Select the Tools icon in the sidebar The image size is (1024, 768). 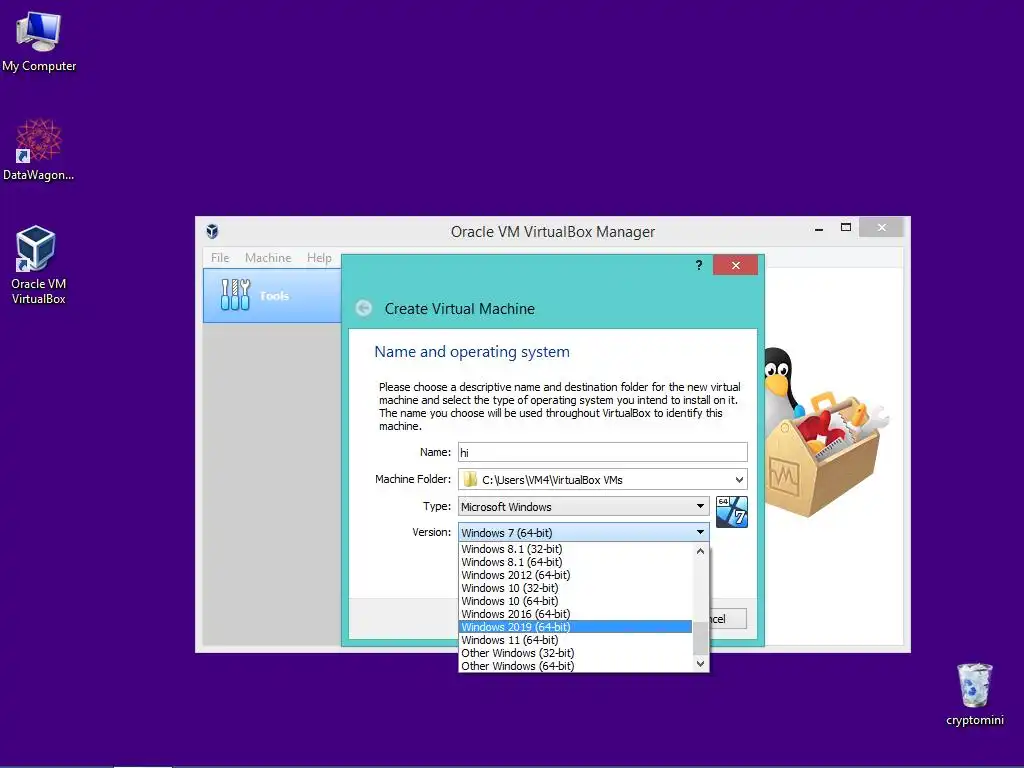[x=235, y=295]
